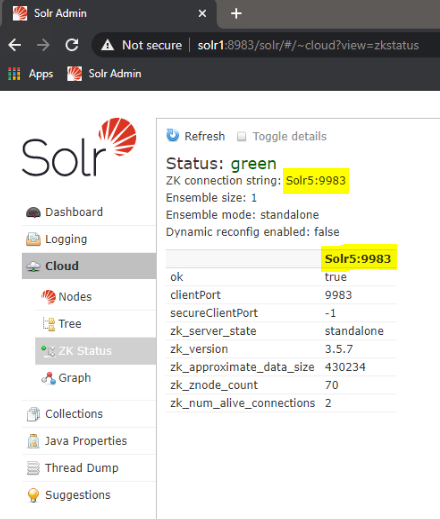Click the 'ok' row label
Image resolution: width=440 pixels, height=519 pixels.
177,277
